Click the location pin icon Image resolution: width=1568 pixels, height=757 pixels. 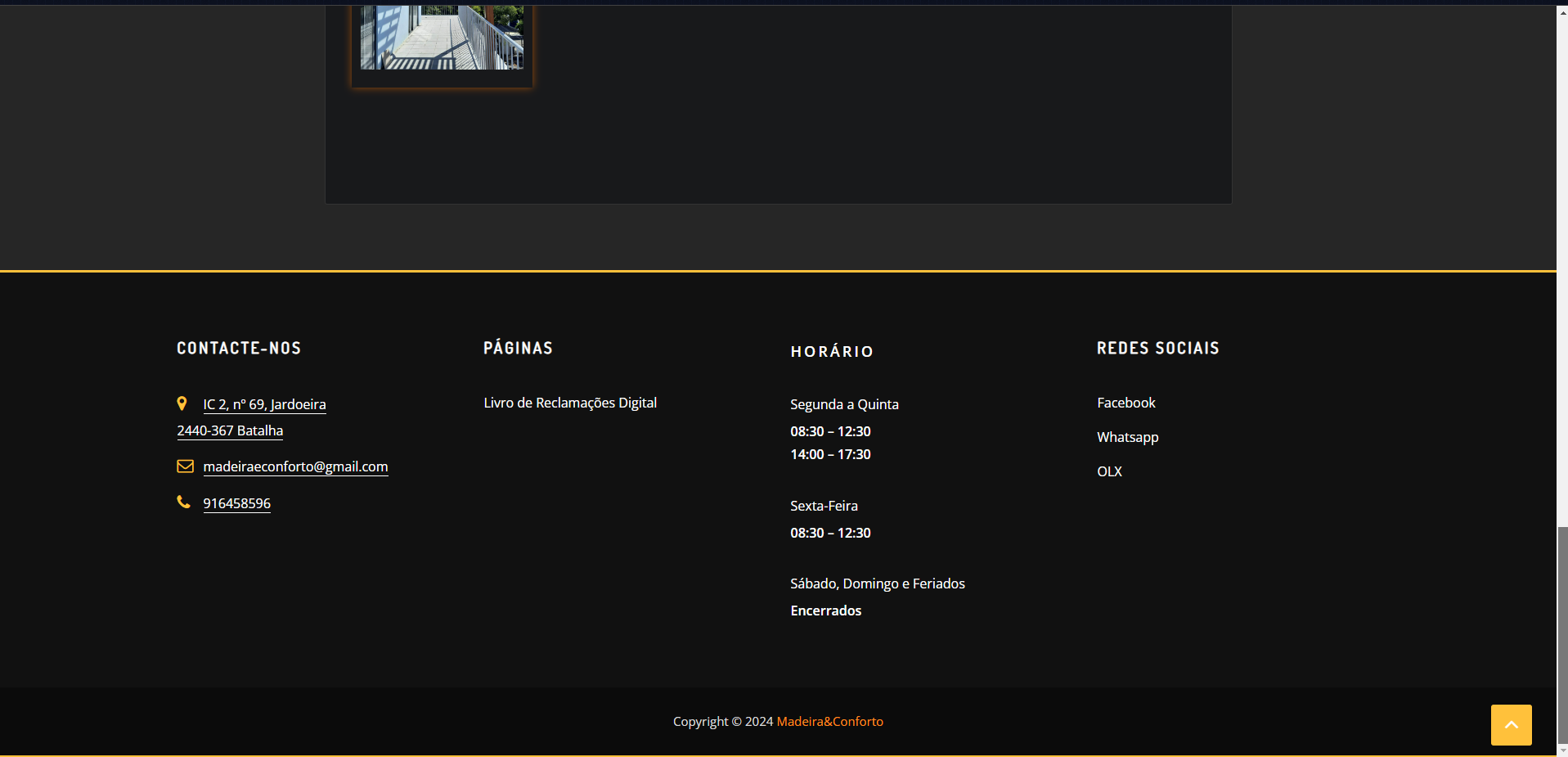point(182,403)
